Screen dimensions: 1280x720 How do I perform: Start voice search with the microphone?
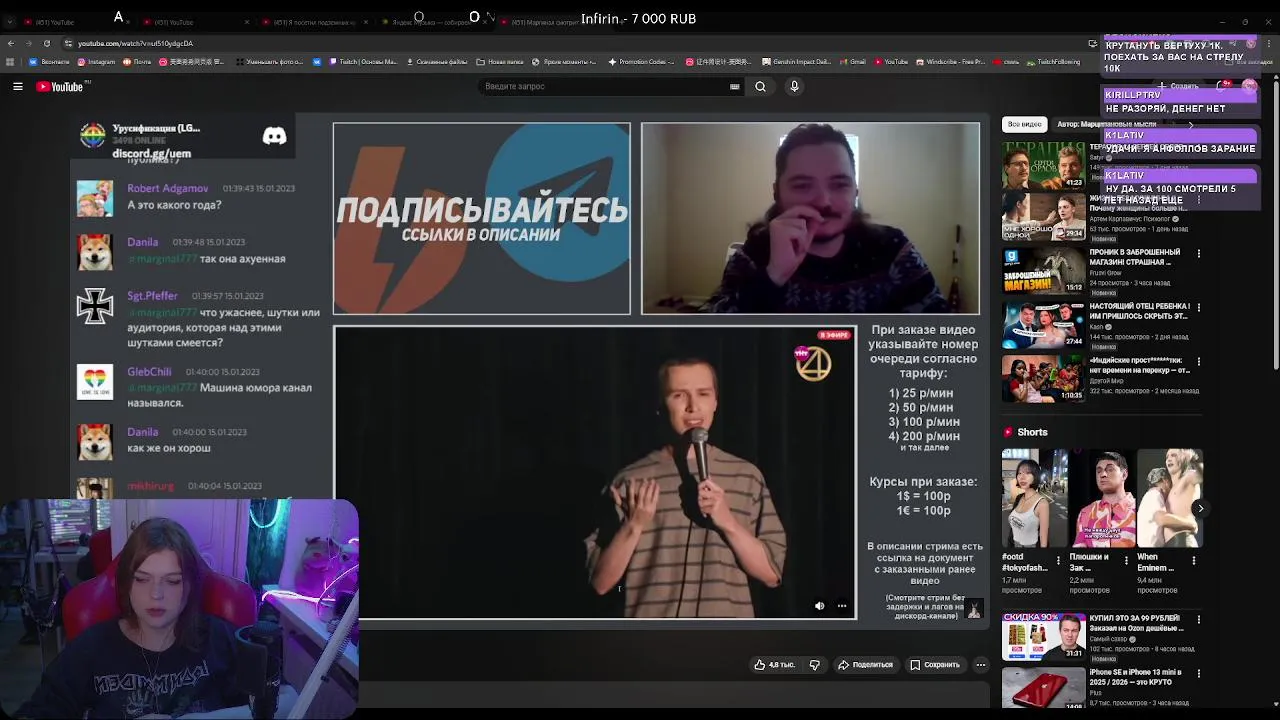794,87
